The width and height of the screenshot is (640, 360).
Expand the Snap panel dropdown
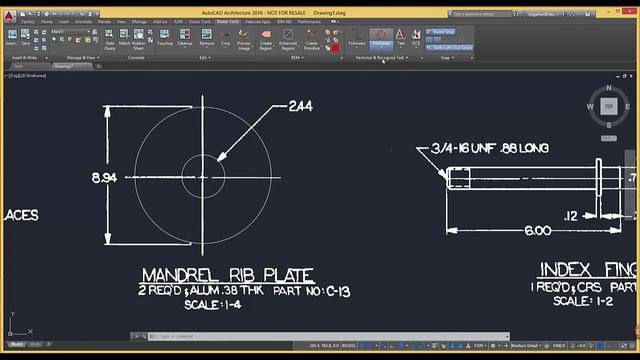[x=447, y=58]
